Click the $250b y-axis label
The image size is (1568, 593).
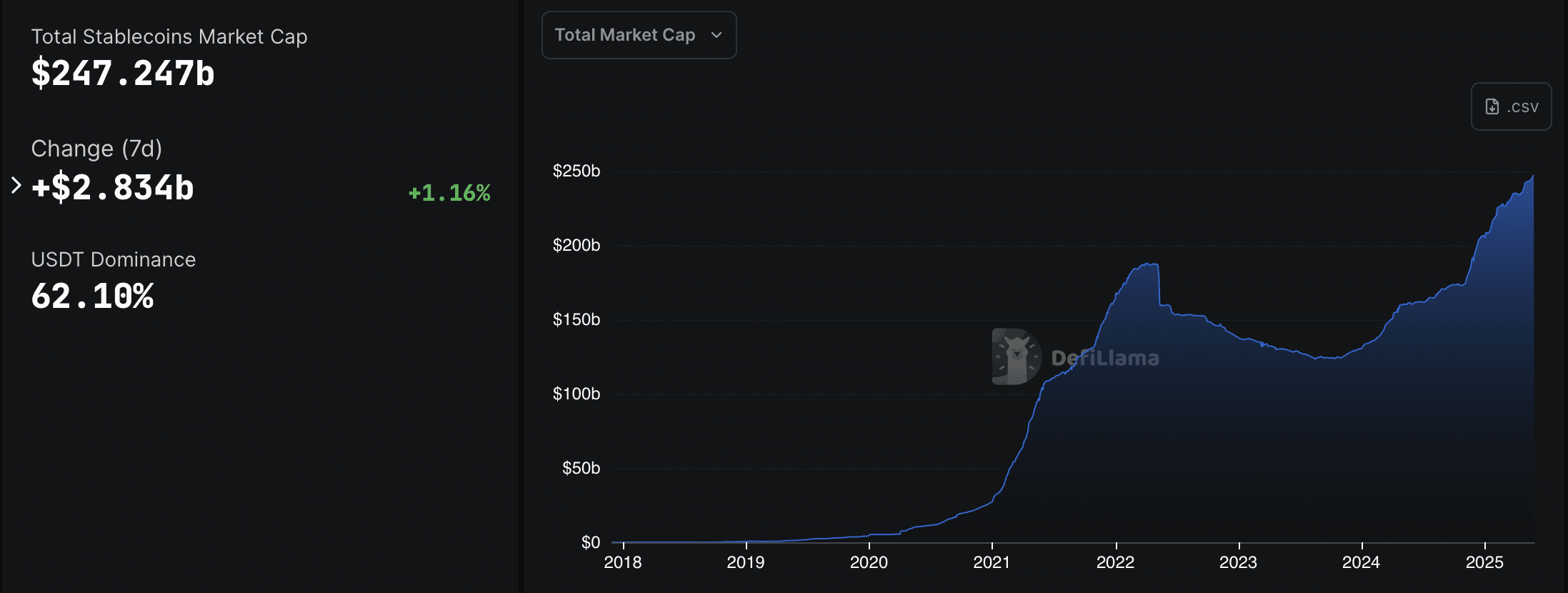click(x=576, y=171)
